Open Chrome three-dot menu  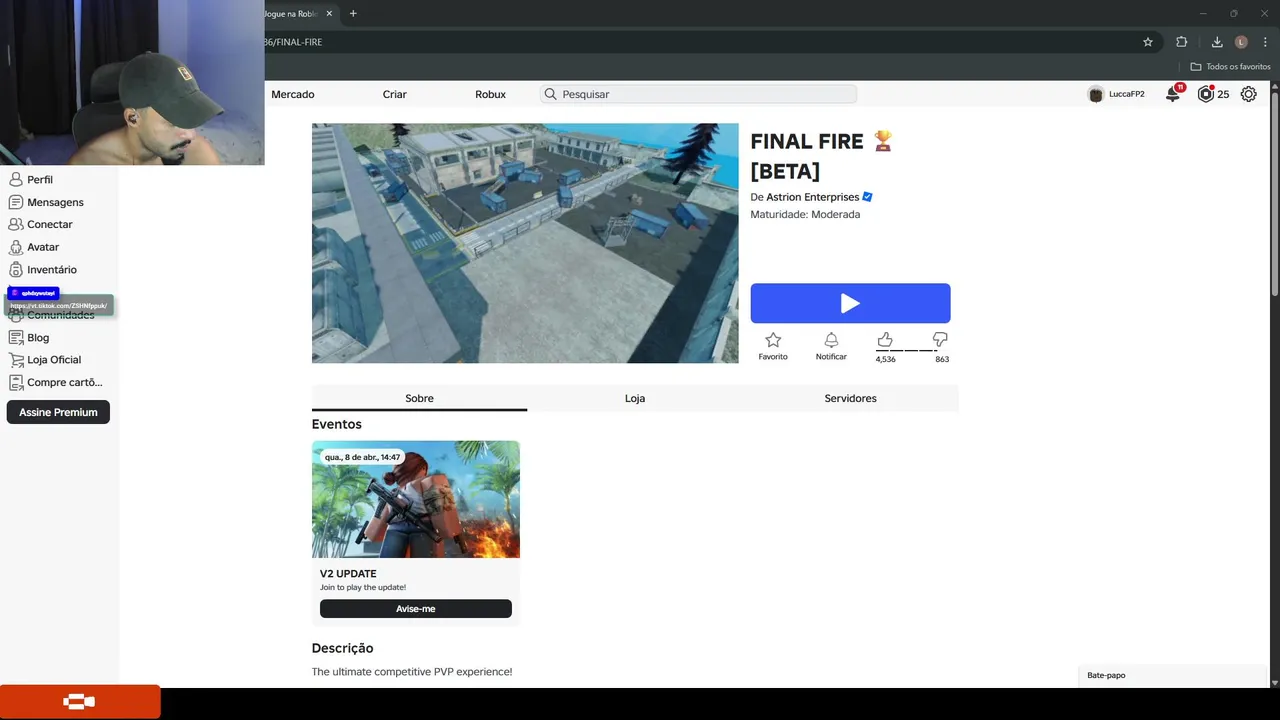(x=1265, y=42)
